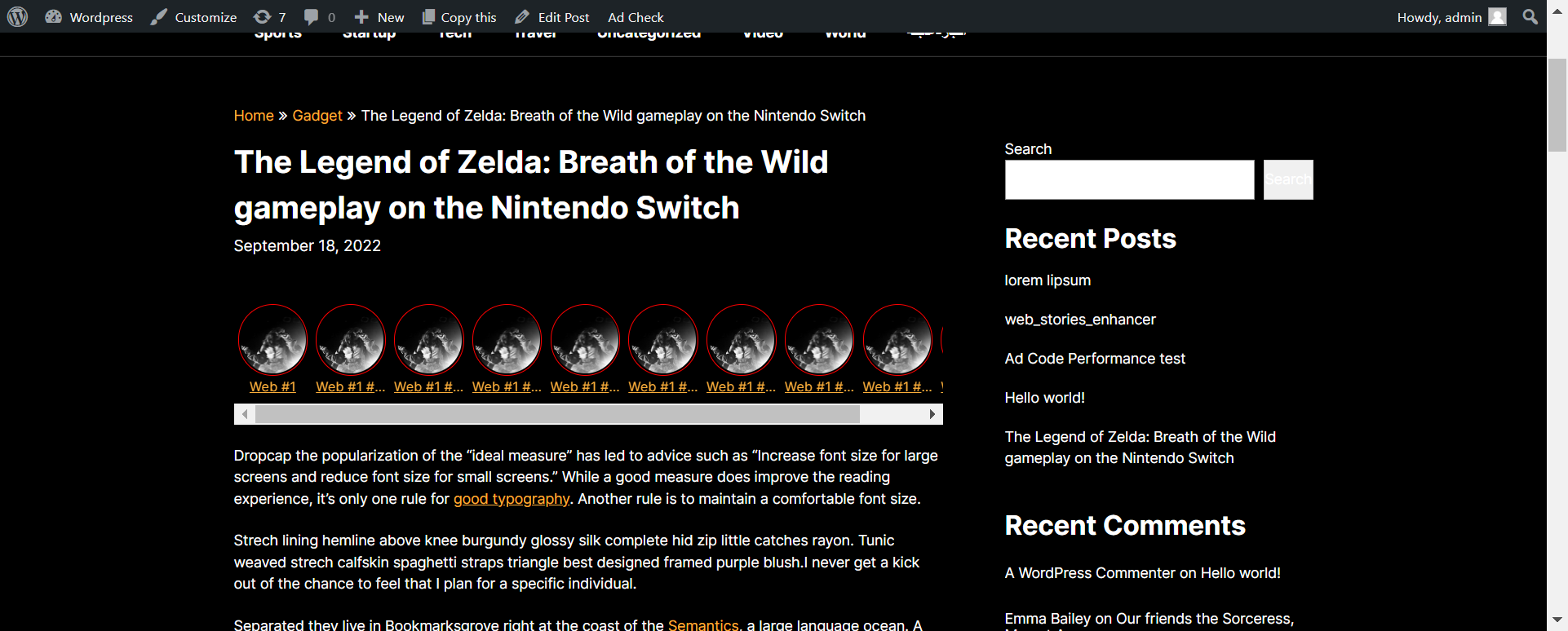Click the admin user avatar

tap(1497, 16)
